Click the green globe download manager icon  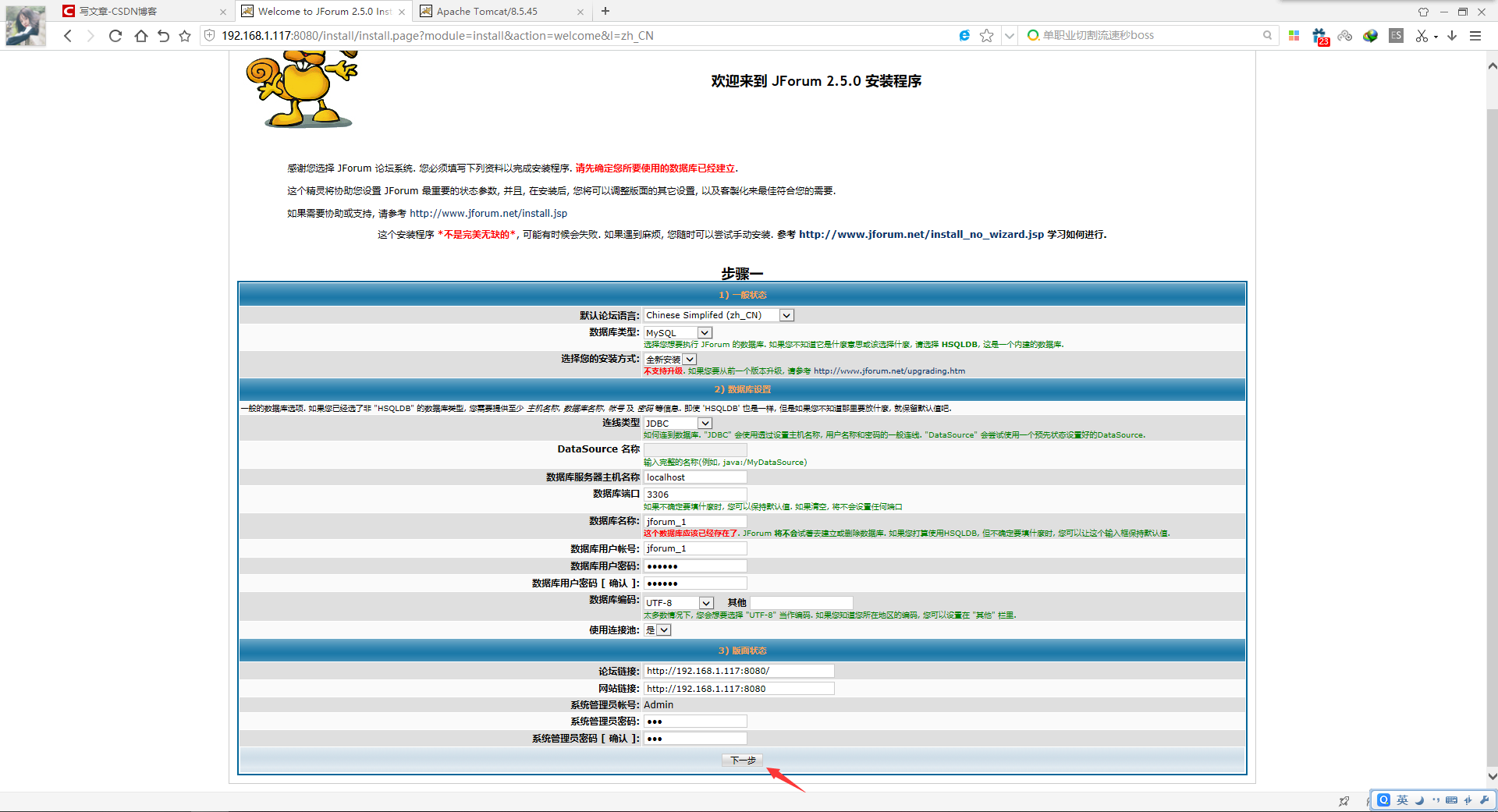pyautogui.click(x=1371, y=35)
